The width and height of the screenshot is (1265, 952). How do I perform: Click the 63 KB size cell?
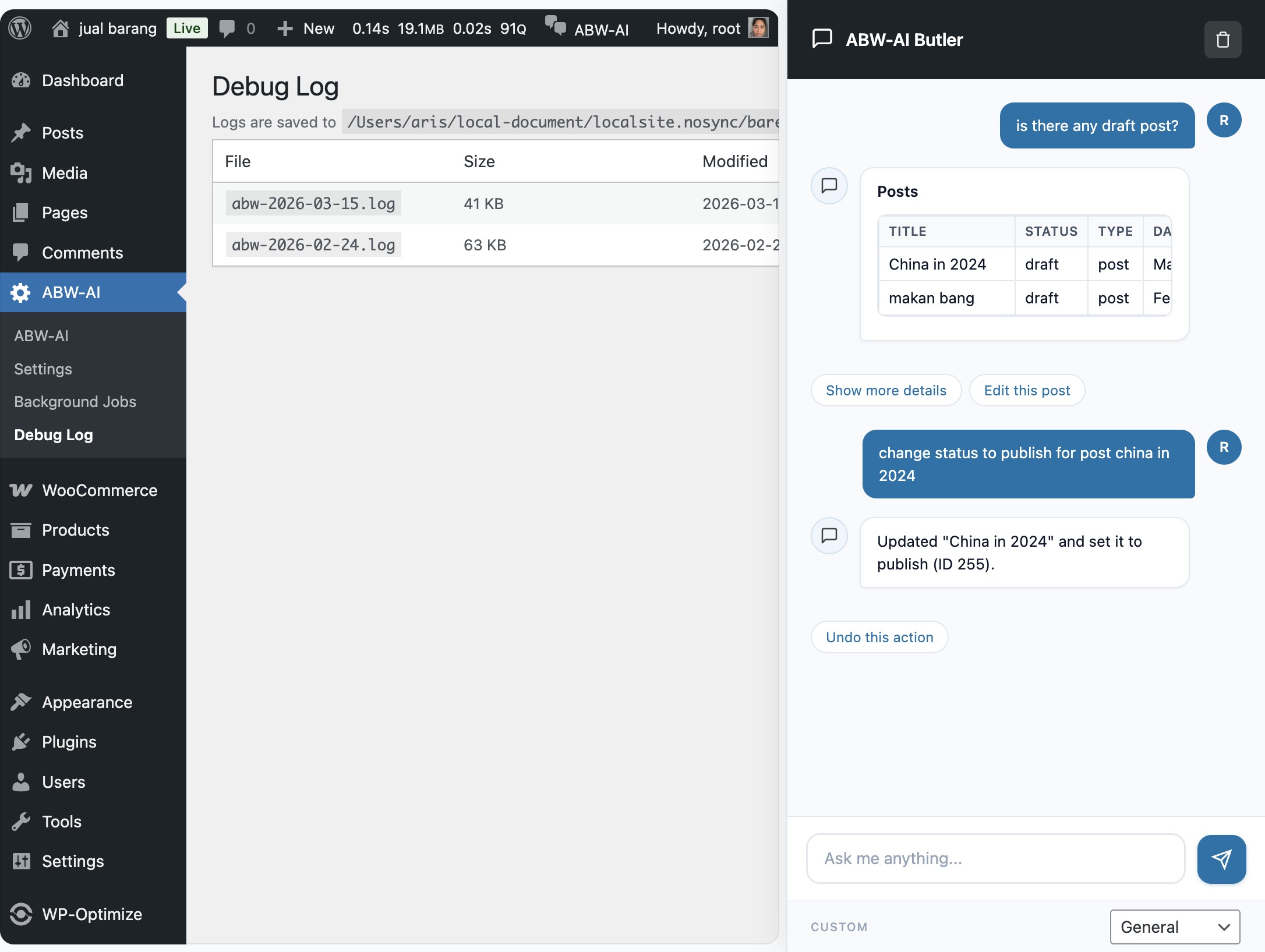(x=485, y=245)
